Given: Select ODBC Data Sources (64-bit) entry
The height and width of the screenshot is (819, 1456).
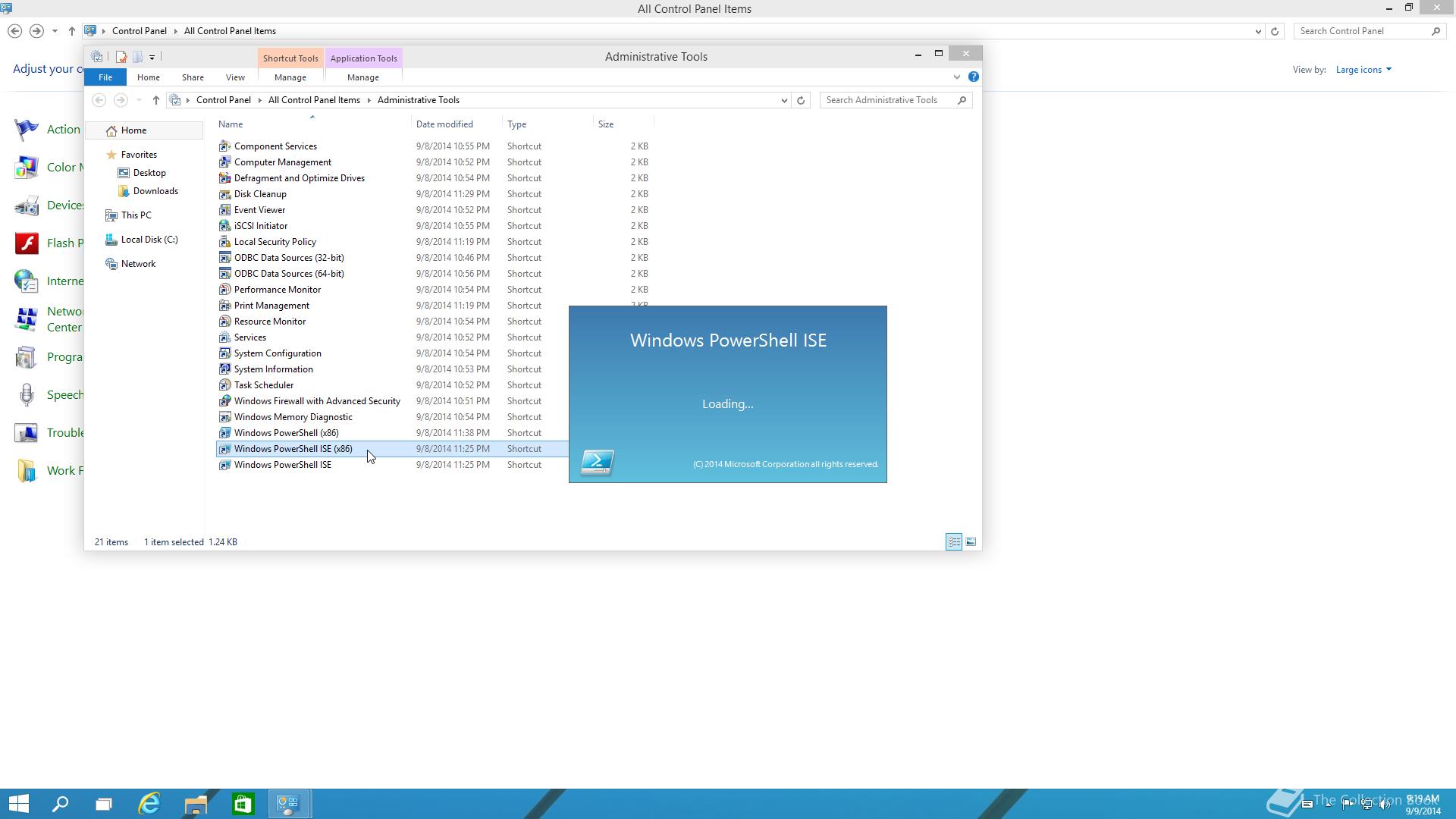Looking at the screenshot, I should pos(289,274).
